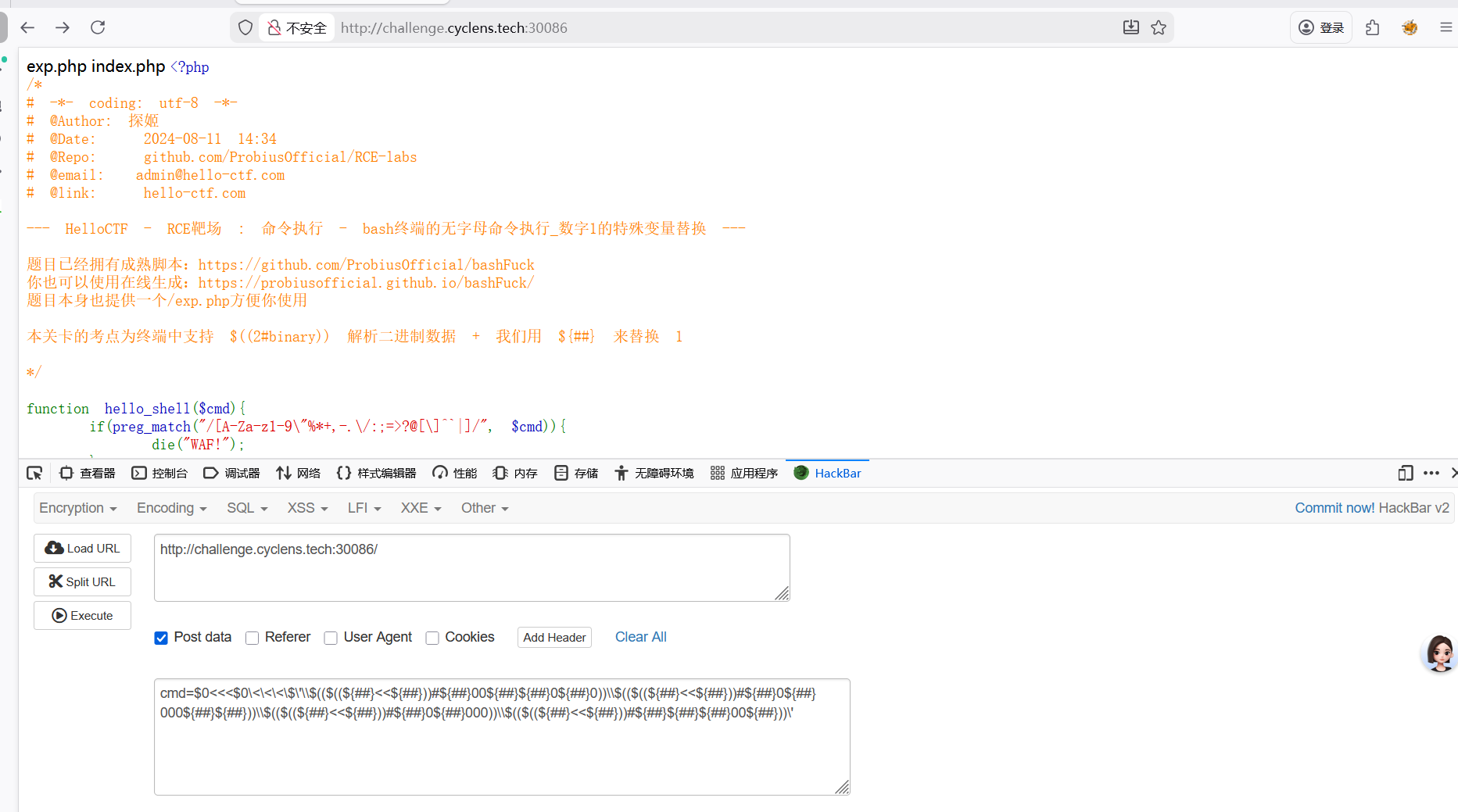This screenshot has width=1458, height=812.
Task: Click into the post data textarea
Action: tap(502, 737)
